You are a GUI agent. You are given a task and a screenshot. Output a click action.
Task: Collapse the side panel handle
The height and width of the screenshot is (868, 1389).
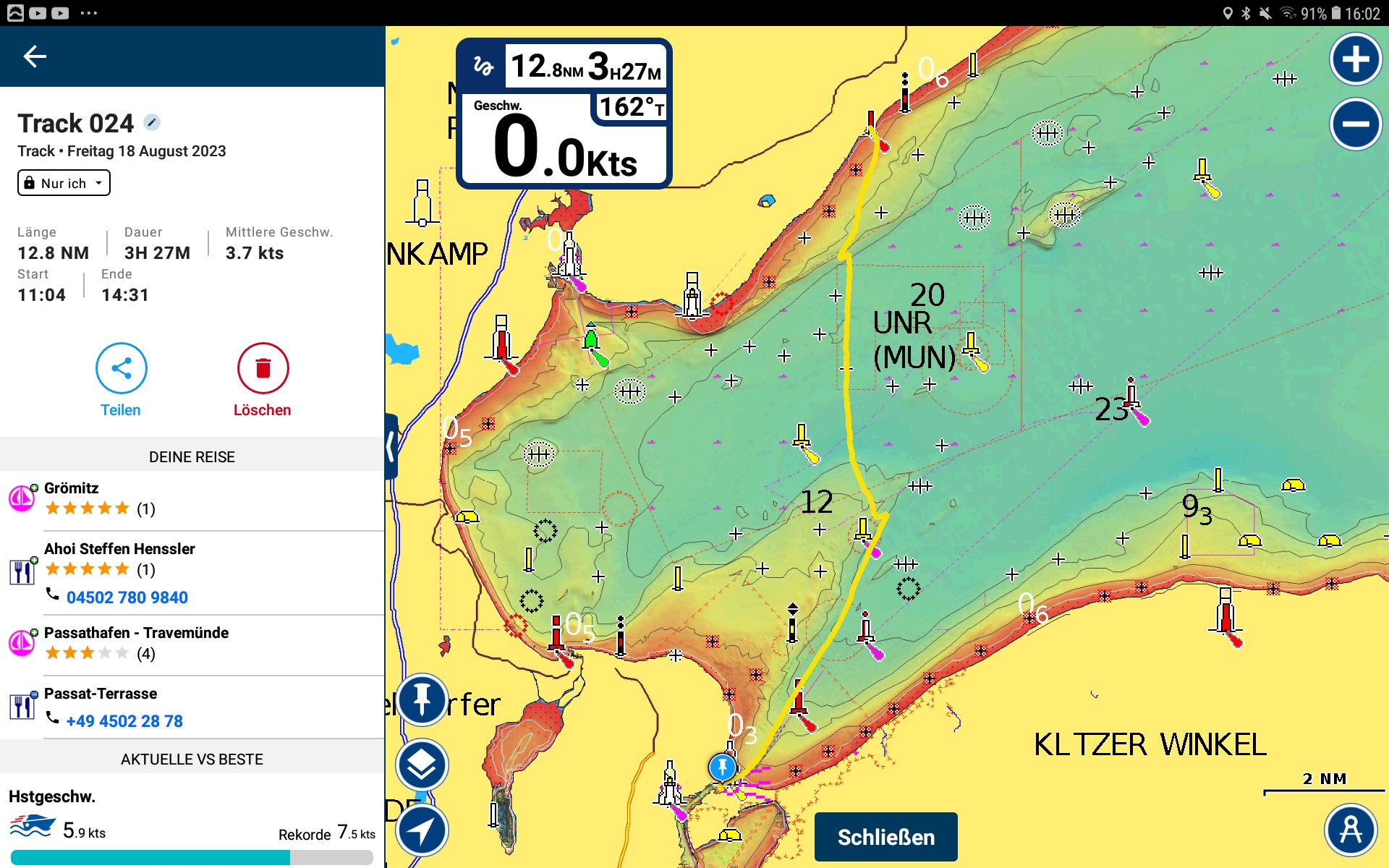(391, 446)
